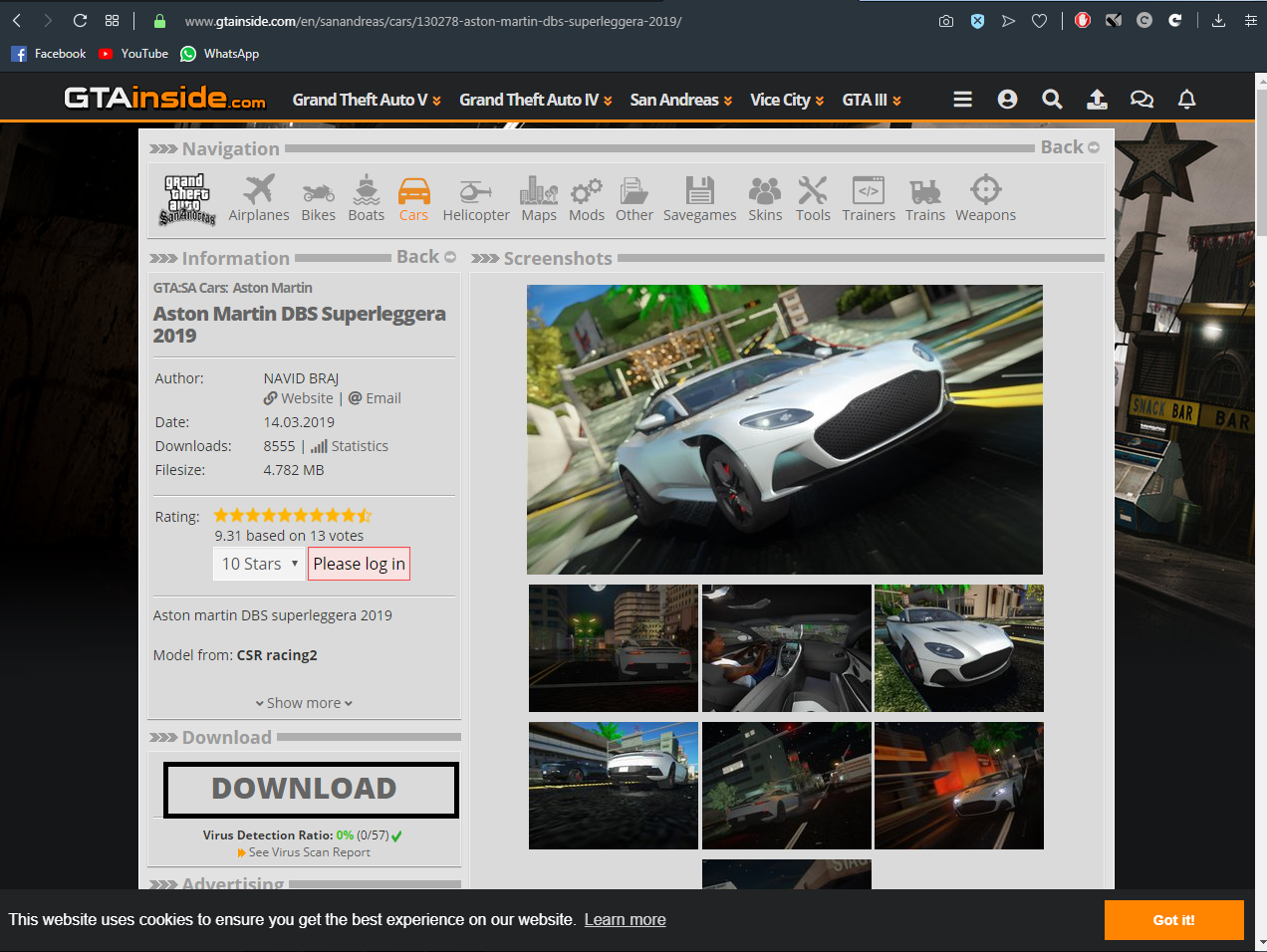Expand Grand Theft Auto V menu
Viewport: 1267px width, 952px height.
tap(367, 100)
